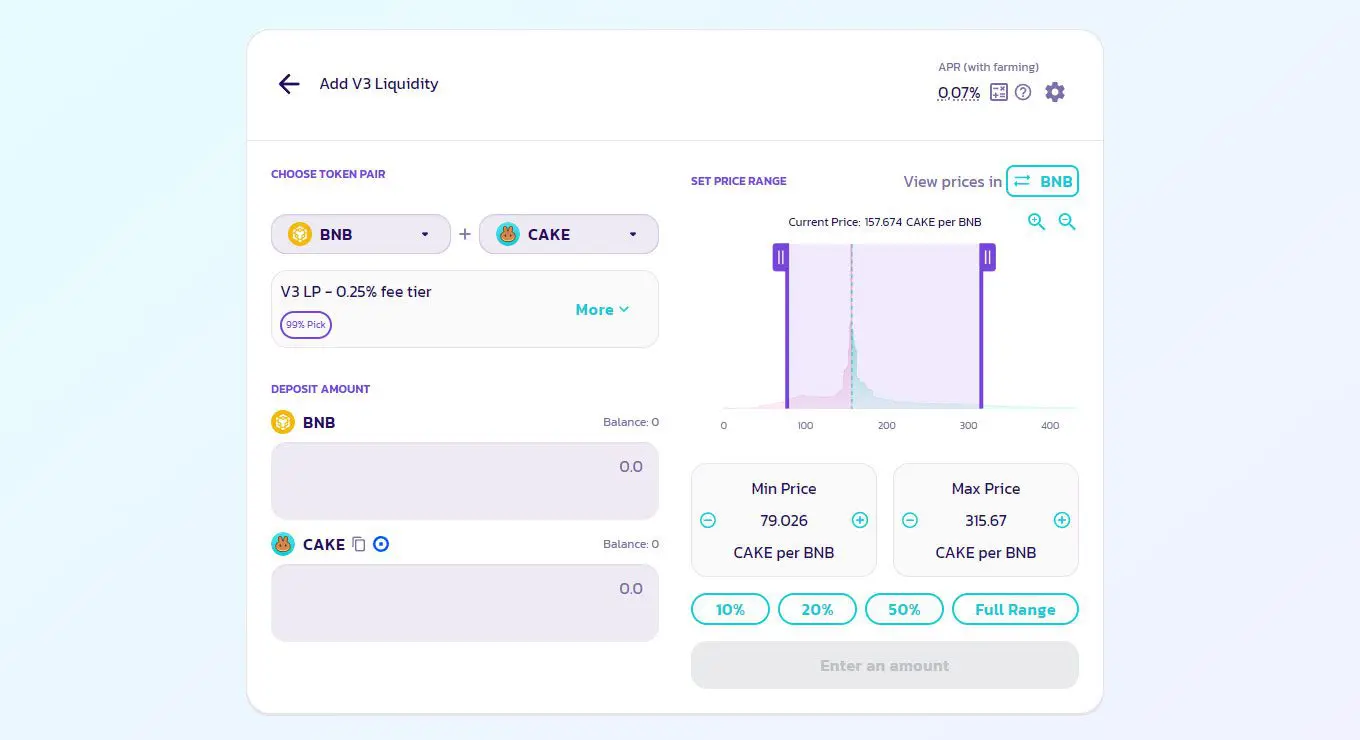
Task: Select the 10% price range preset
Action: coord(730,609)
